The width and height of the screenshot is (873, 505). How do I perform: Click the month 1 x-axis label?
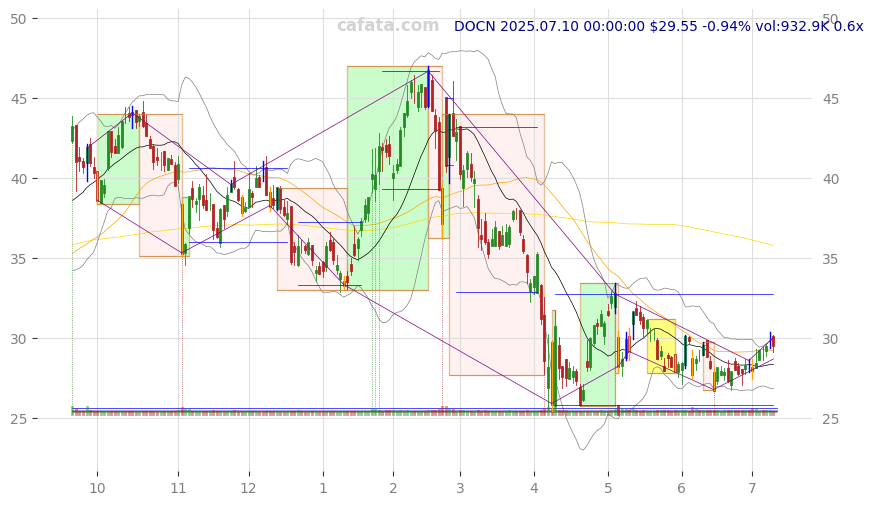323,488
